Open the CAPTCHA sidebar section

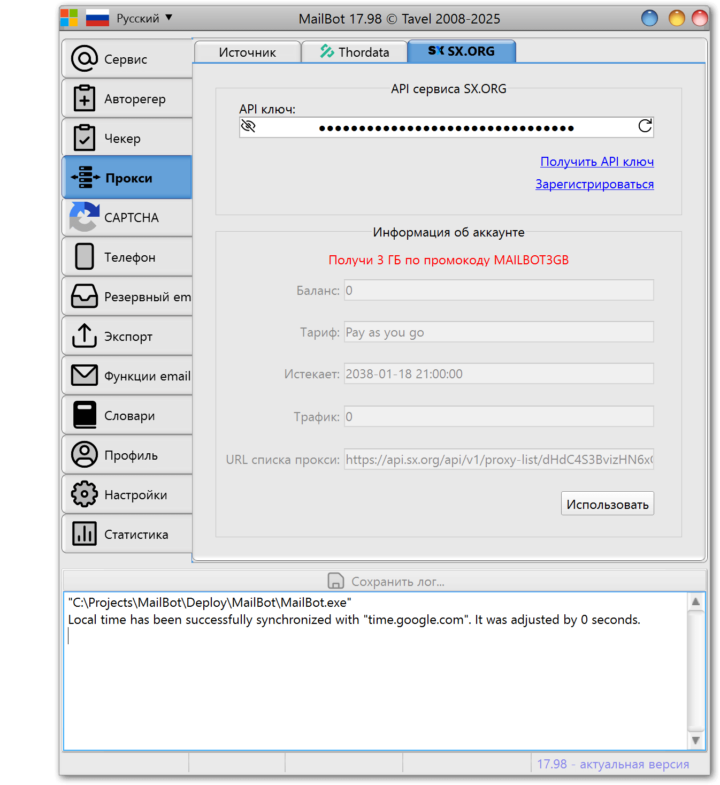[126, 217]
